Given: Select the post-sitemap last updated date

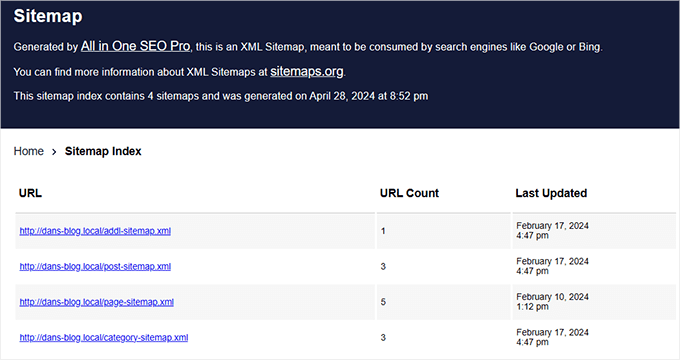Looking at the screenshot, I should [x=552, y=266].
